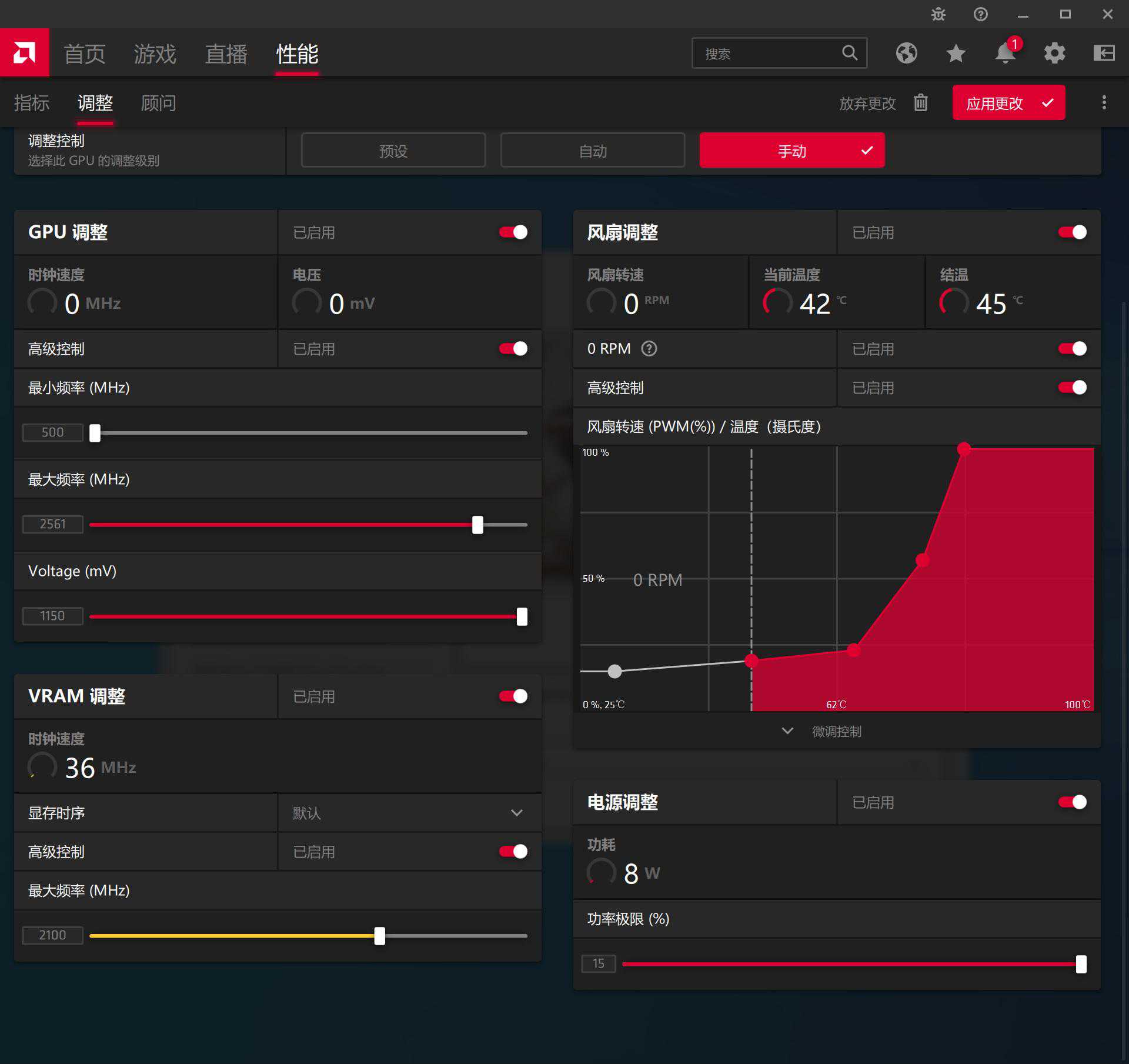This screenshot has width=1129, height=1064.
Task: Open settings gear icon
Action: coord(1054,53)
